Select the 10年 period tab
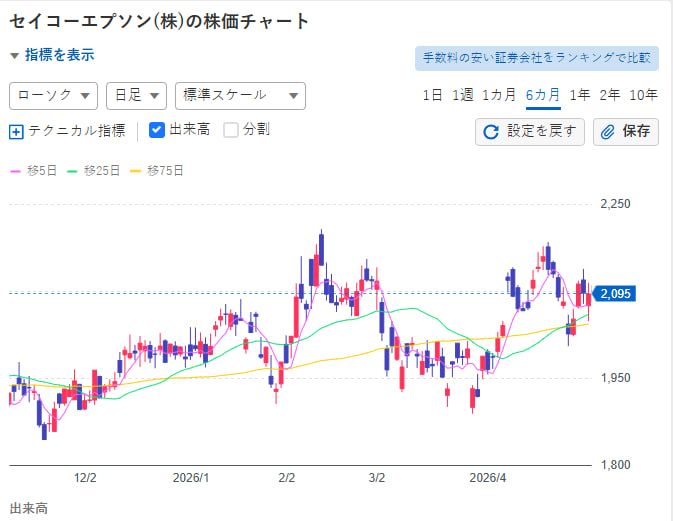This screenshot has height=521, width=673. [x=643, y=95]
